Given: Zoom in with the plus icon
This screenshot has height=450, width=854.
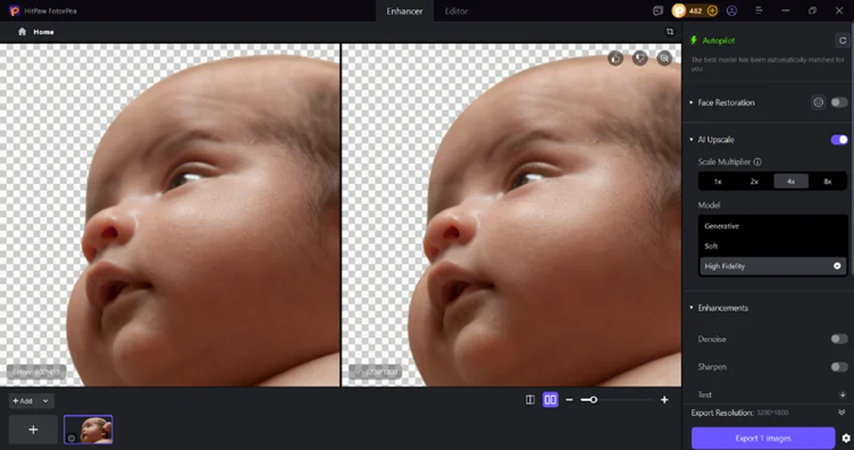Looking at the screenshot, I should (664, 400).
